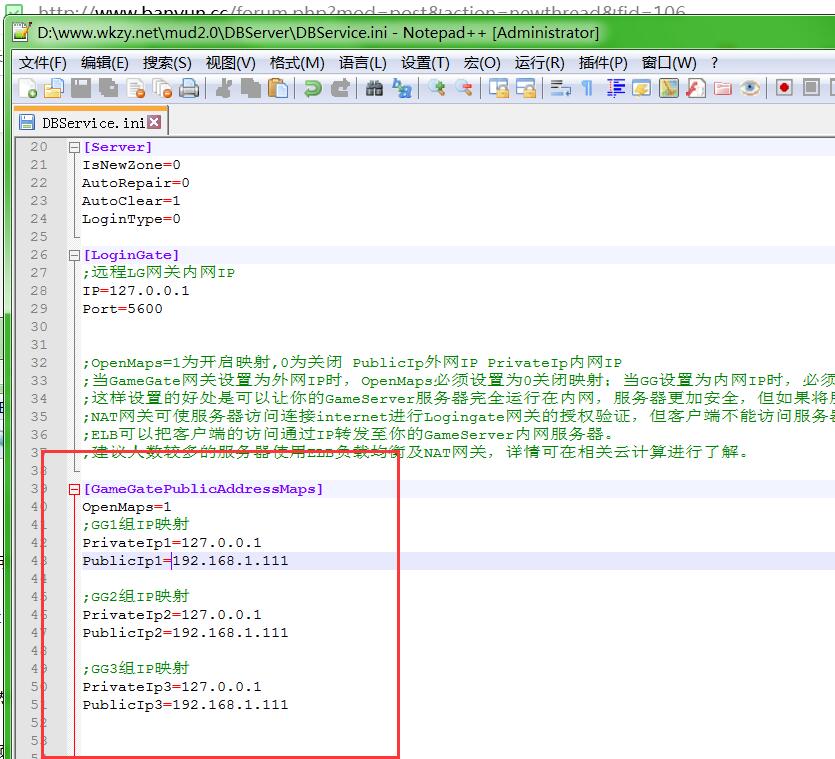835x759 pixels.
Task: Click the Paste clipboard icon
Action: coord(278,89)
